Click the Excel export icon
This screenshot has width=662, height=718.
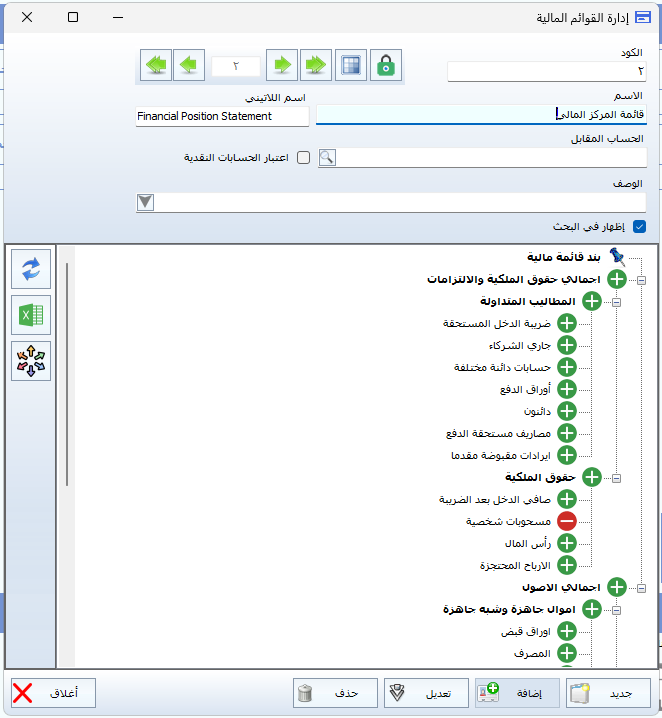pos(30,315)
